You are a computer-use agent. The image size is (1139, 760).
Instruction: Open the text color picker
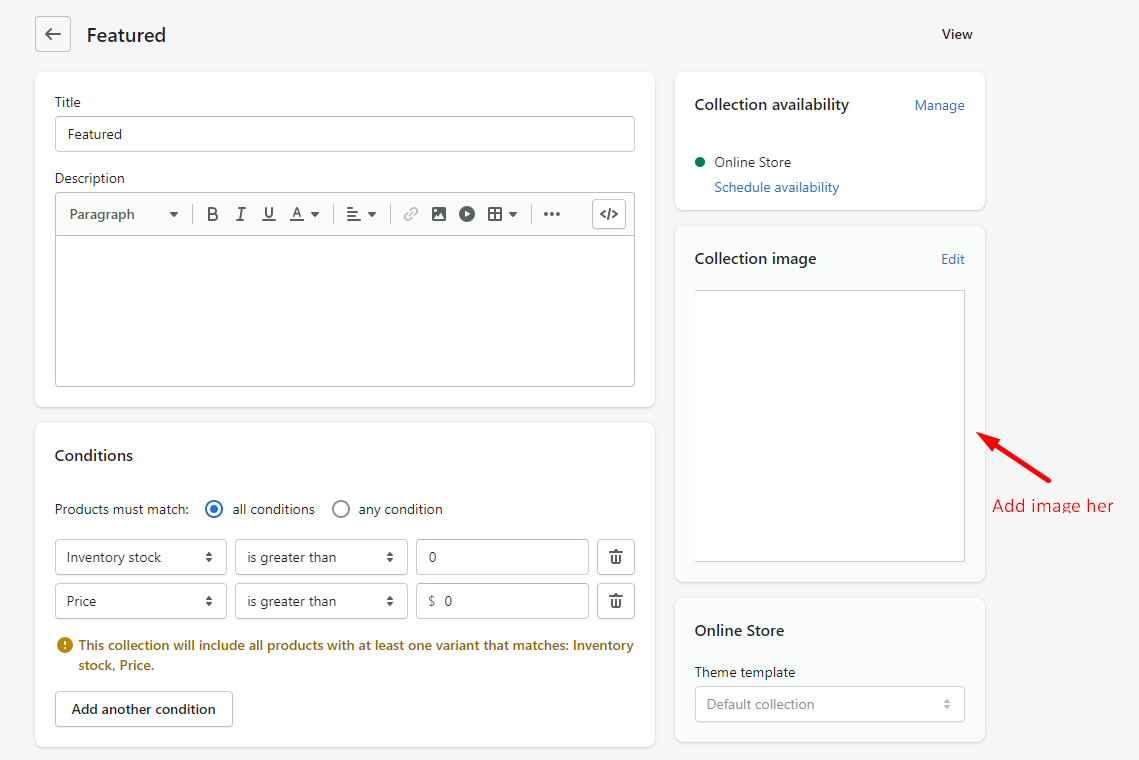tap(304, 214)
